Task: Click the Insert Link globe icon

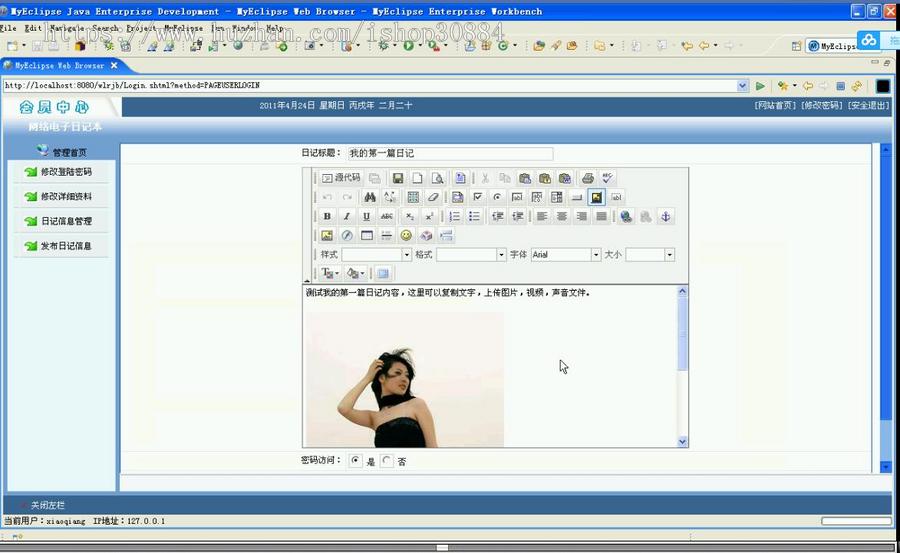Action: 626,216
